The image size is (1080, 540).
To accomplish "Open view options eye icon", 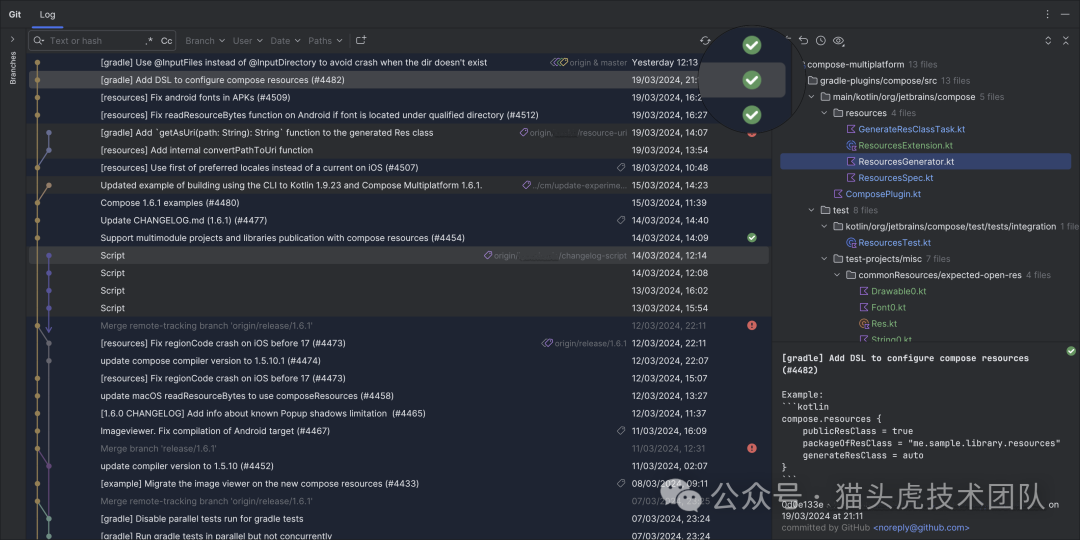I will [838, 41].
